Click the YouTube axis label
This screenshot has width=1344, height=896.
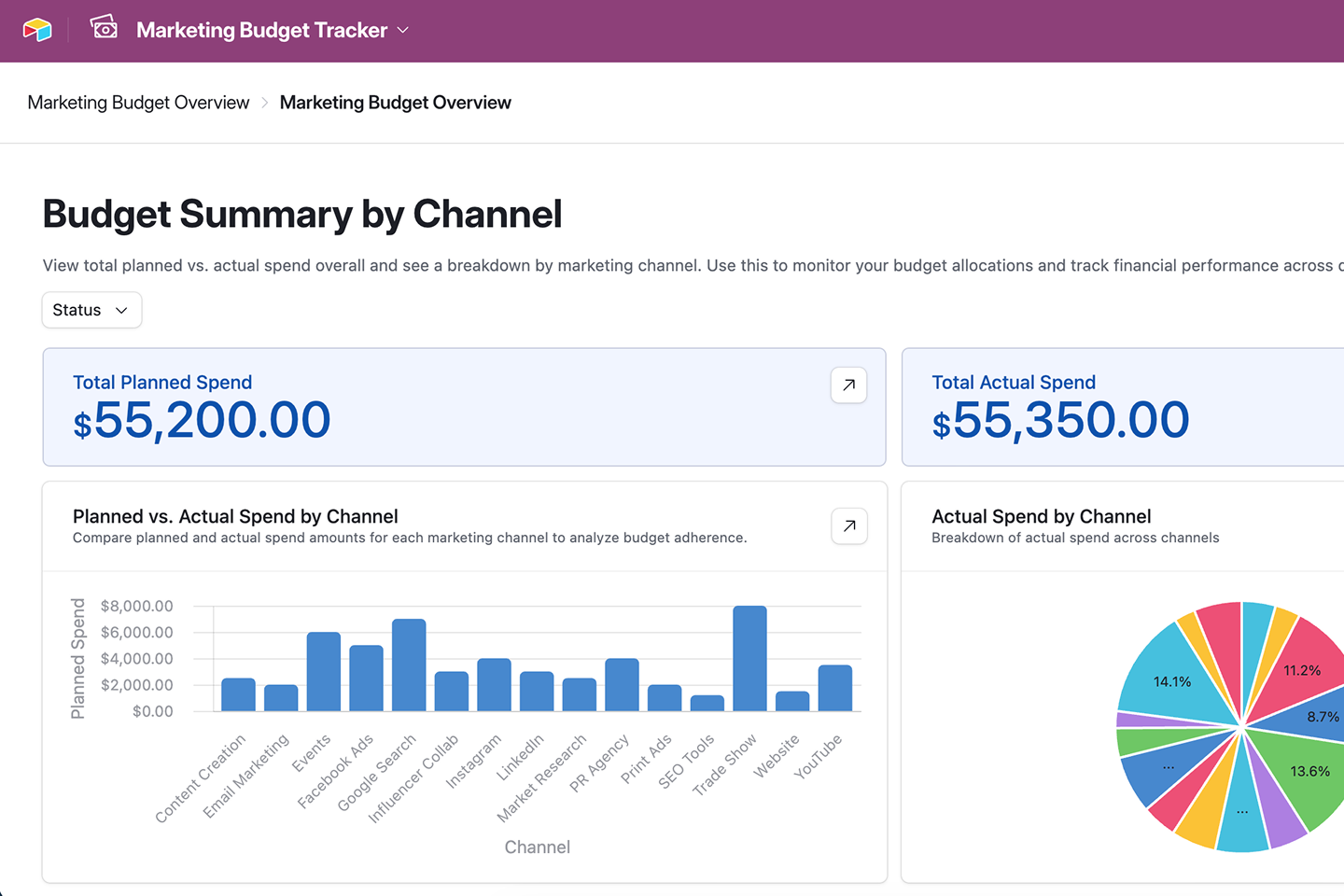tap(818, 756)
